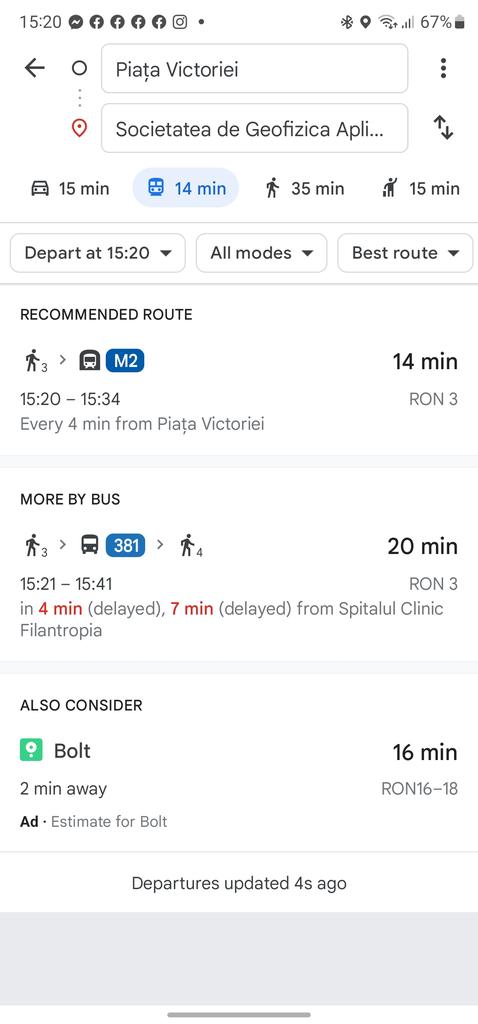Screen dimensions: 478x1024
Task: Tap the 381 bus line badge
Action: point(125,545)
